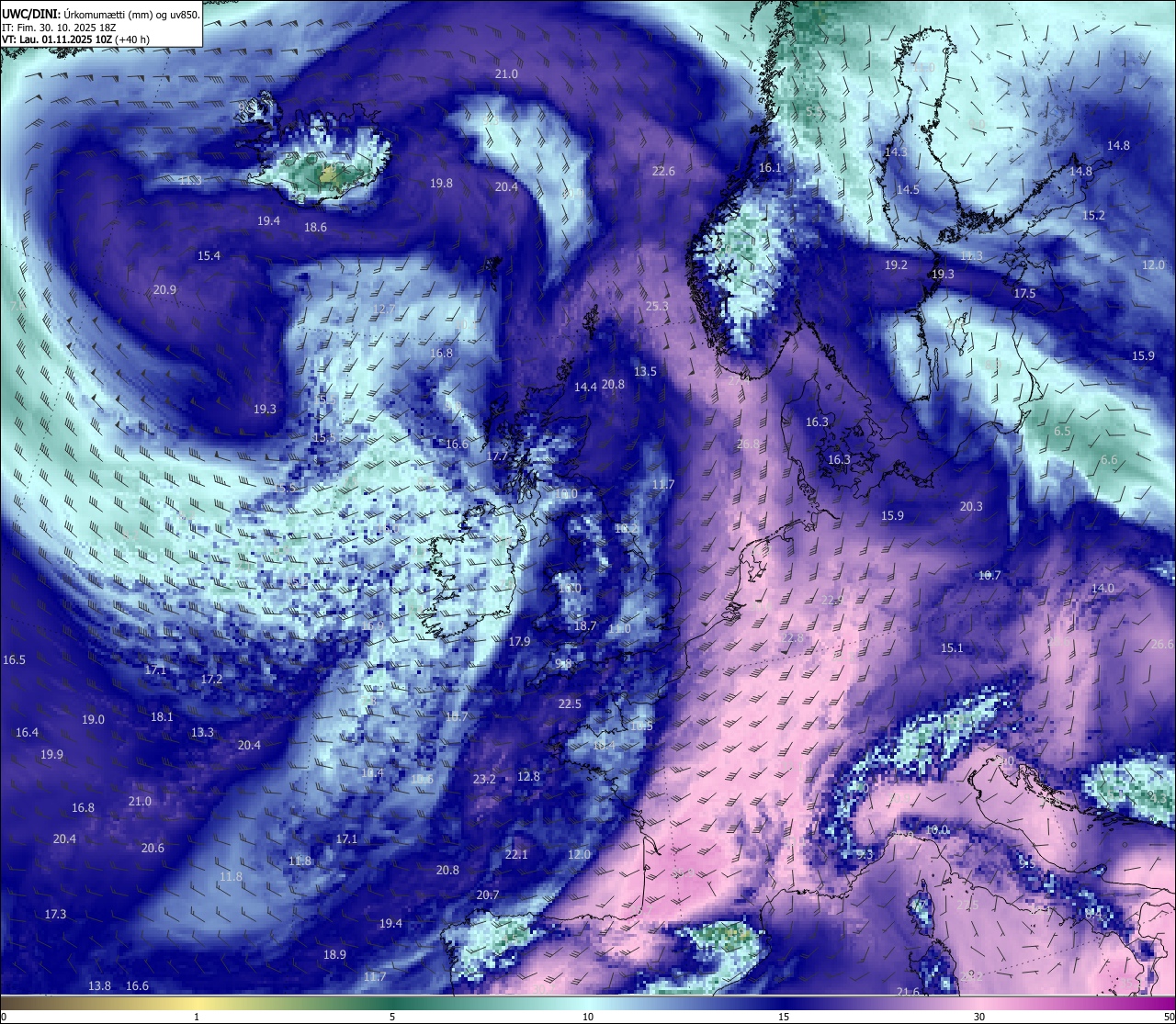Screen dimensions: 1176x1024
Task: Click the 19.0 value label
Action: (93, 719)
